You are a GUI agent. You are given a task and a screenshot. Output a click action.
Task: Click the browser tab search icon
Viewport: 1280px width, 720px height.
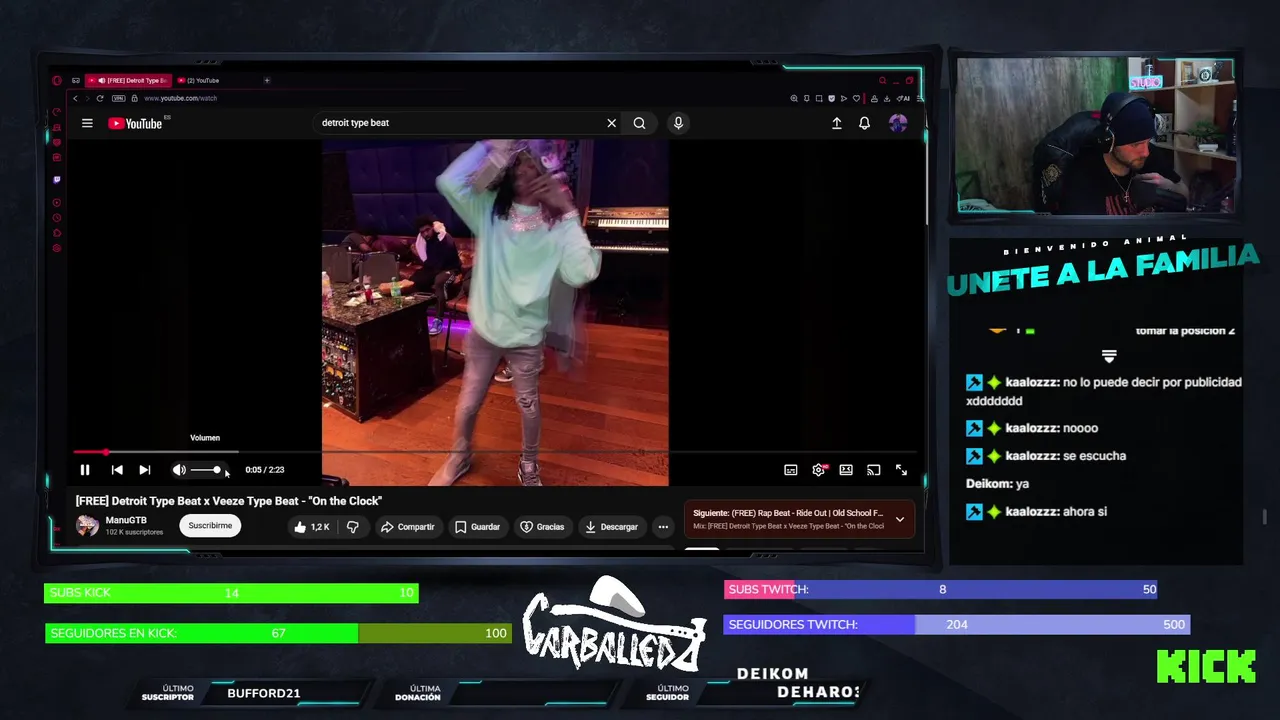tap(882, 80)
